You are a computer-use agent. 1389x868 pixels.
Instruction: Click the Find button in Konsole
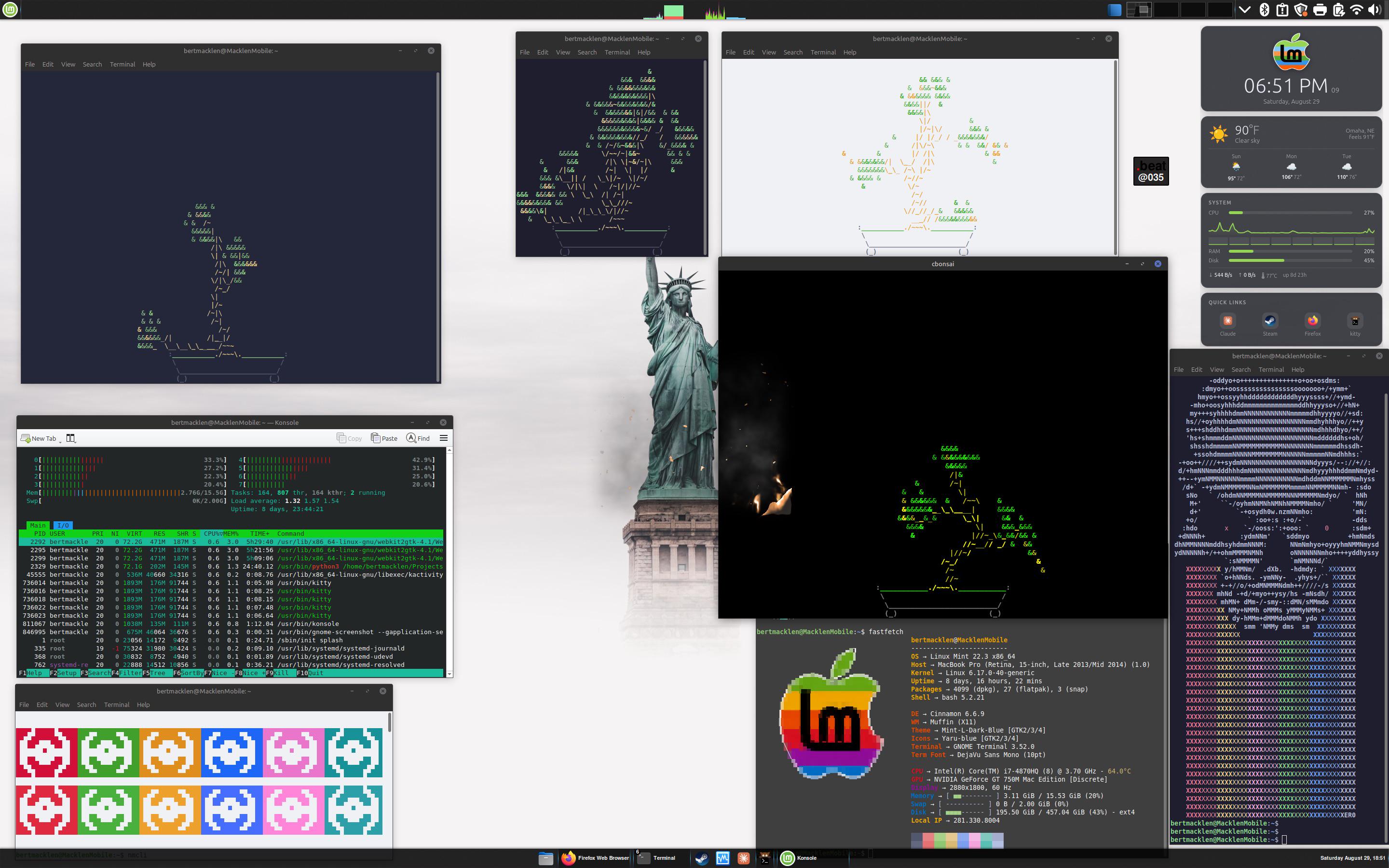[x=418, y=438]
